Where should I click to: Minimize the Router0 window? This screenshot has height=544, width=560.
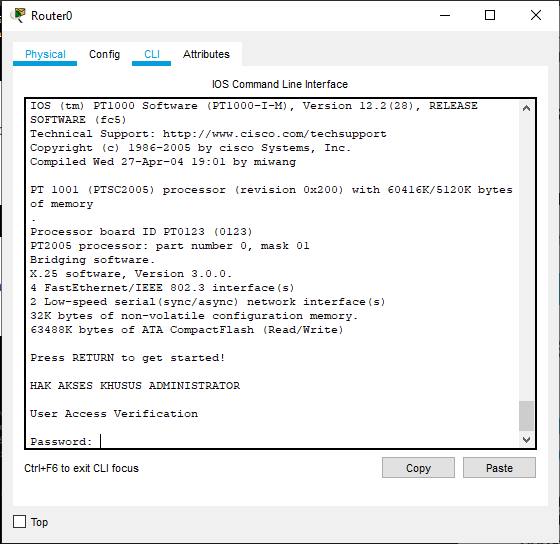pyautogui.click(x=445, y=15)
